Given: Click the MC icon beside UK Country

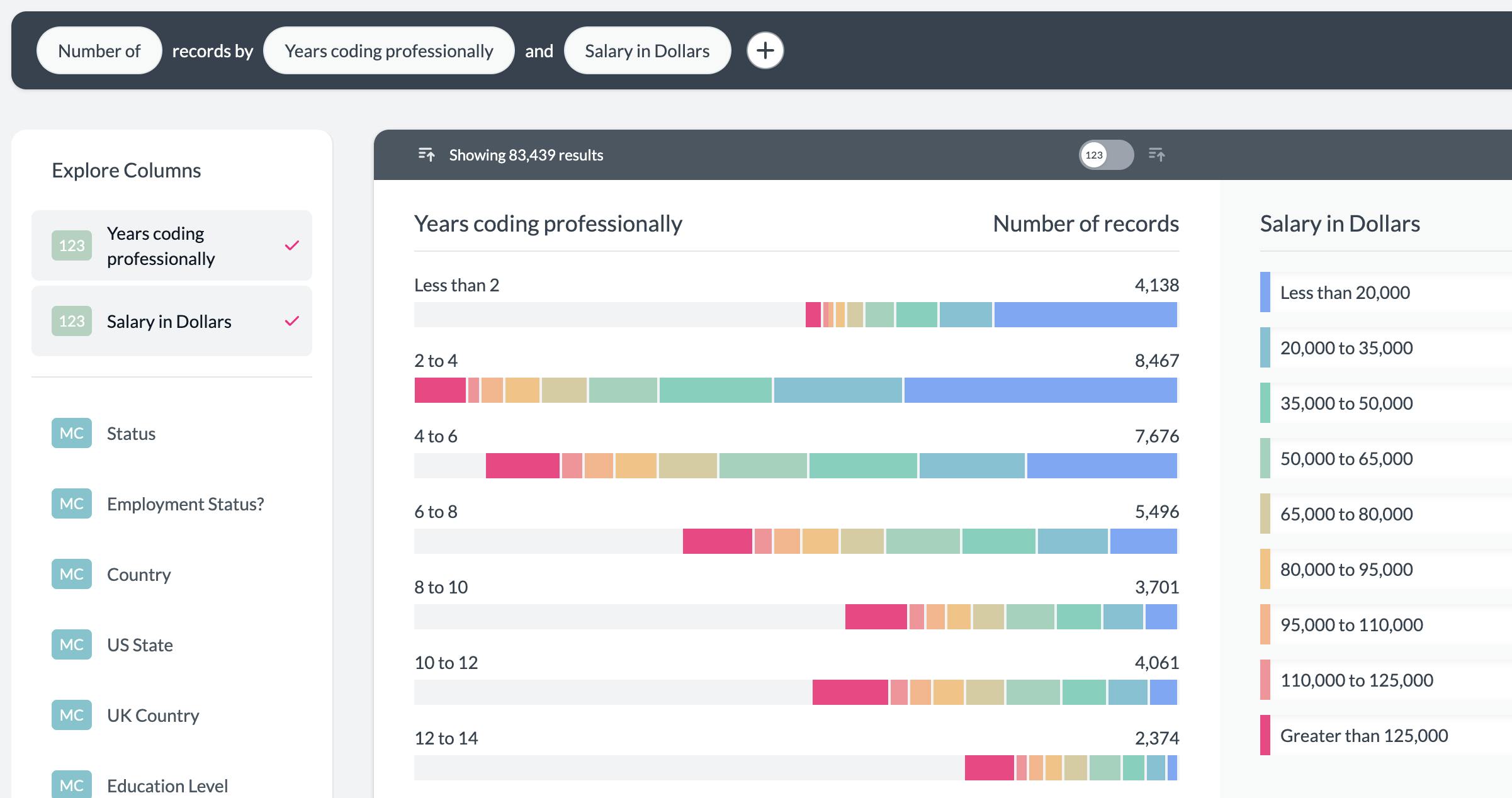Looking at the screenshot, I should pos(72,715).
